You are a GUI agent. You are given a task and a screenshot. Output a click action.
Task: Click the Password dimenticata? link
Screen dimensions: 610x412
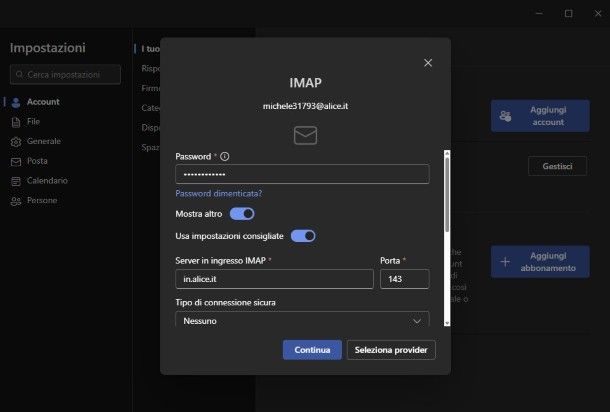[218, 193]
